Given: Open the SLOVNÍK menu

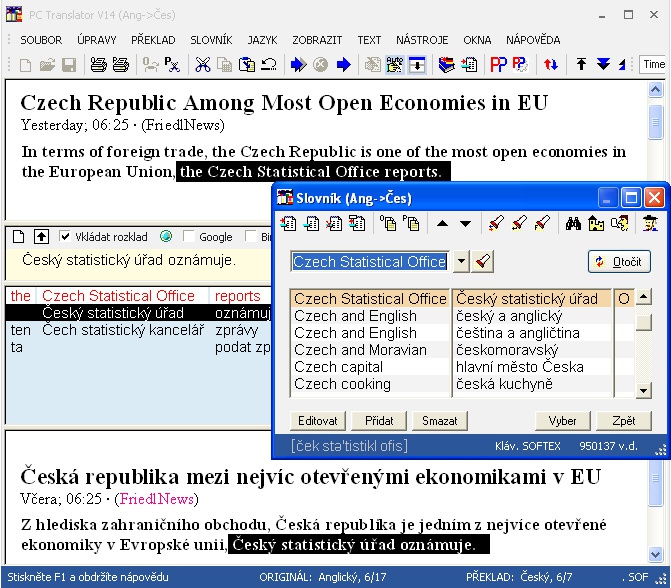Looking at the screenshot, I should click(211, 40).
